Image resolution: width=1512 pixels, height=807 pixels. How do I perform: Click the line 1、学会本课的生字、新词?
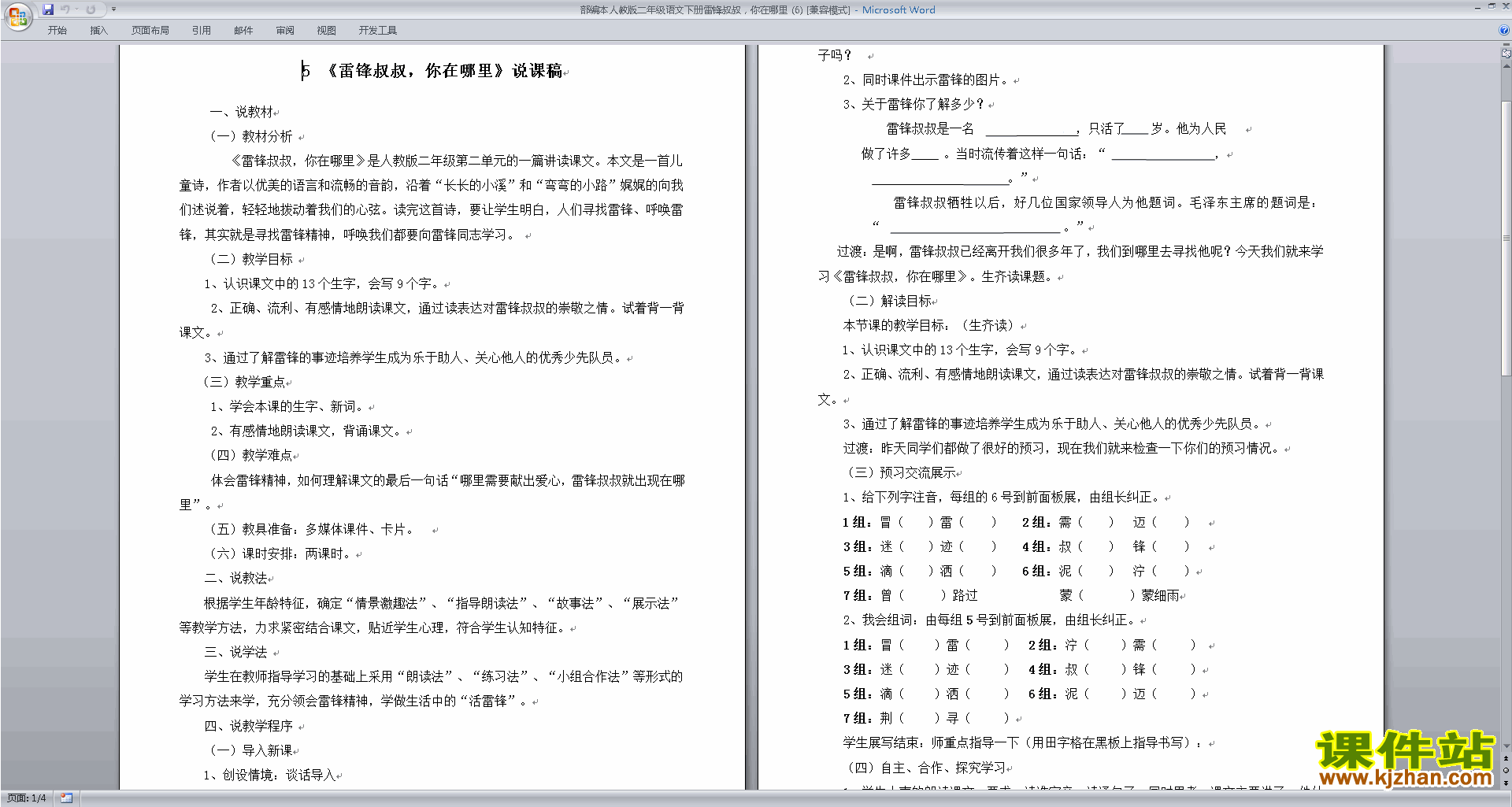pos(288,406)
